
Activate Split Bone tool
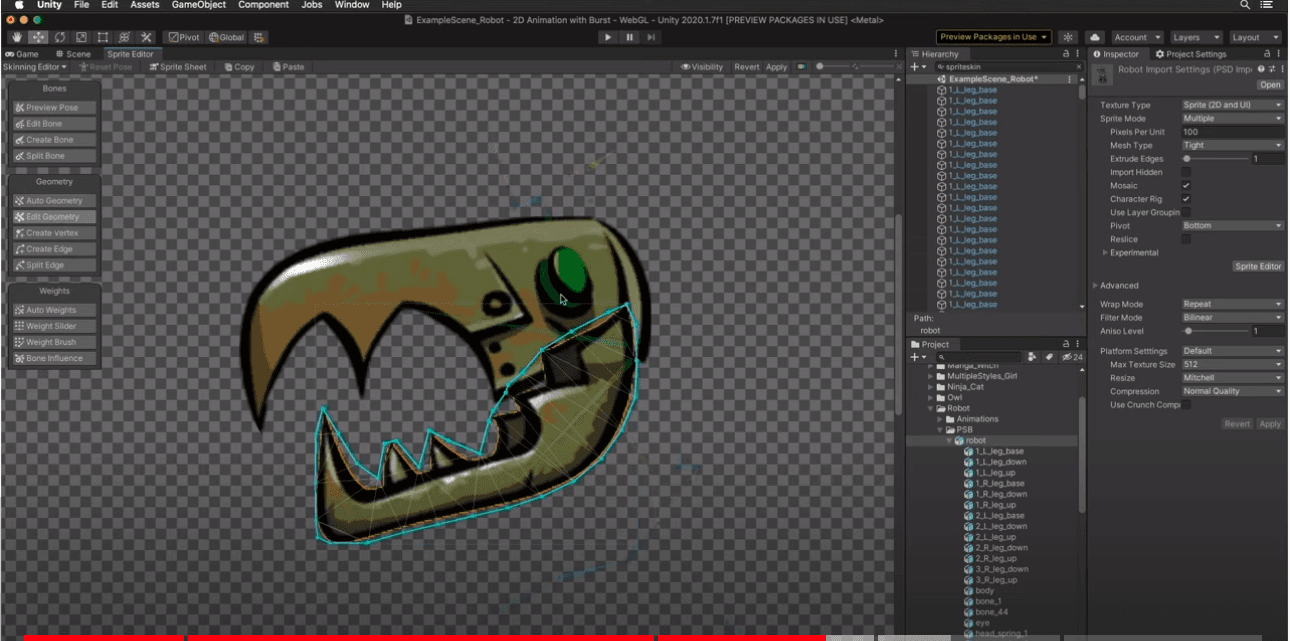click(x=54, y=156)
